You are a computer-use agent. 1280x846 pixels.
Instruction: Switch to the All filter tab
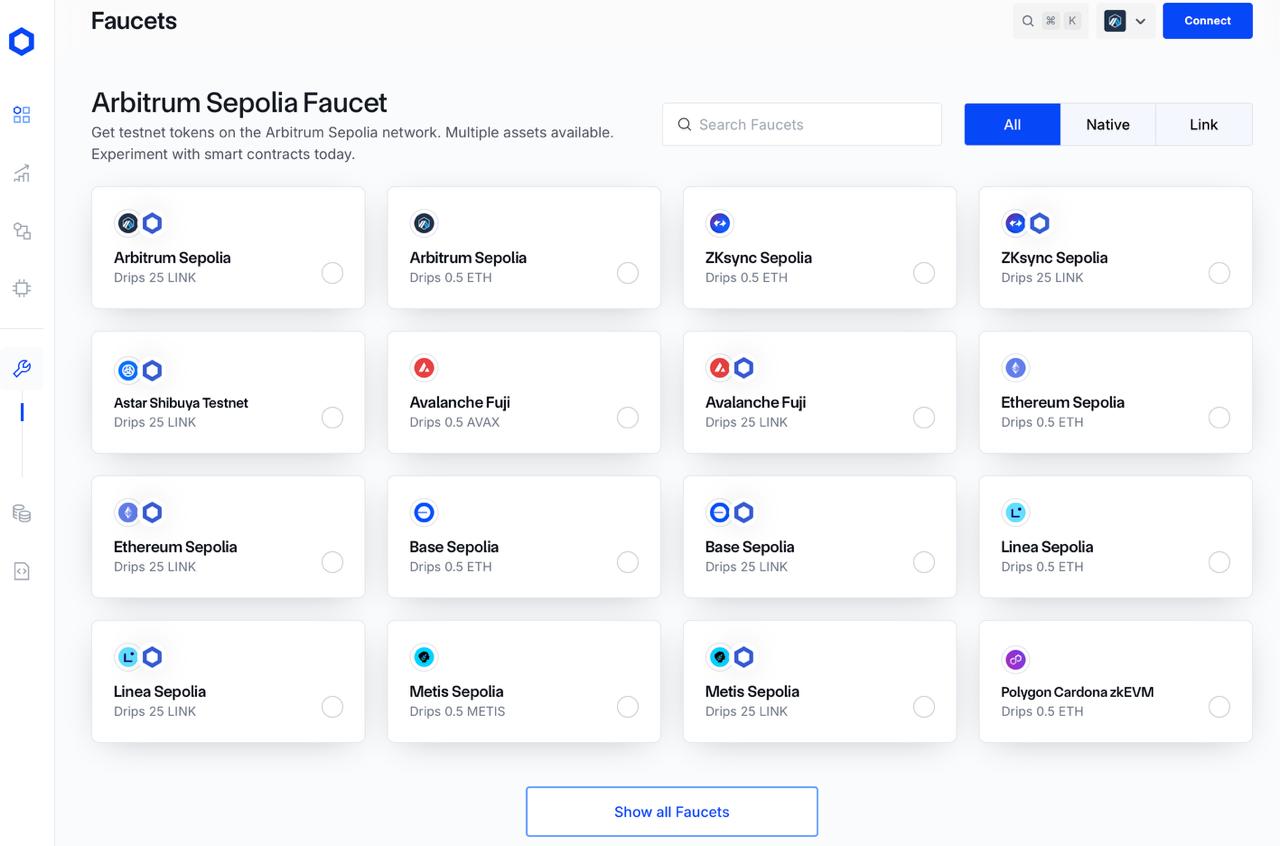click(x=1012, y=124)
